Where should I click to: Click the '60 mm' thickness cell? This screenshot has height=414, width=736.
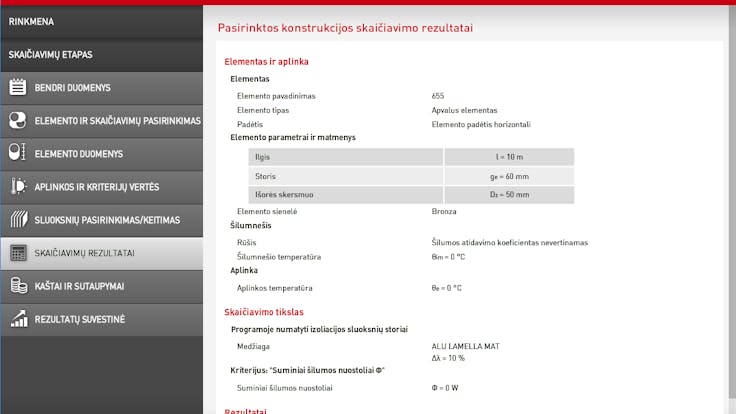click(x=509, y=176)
